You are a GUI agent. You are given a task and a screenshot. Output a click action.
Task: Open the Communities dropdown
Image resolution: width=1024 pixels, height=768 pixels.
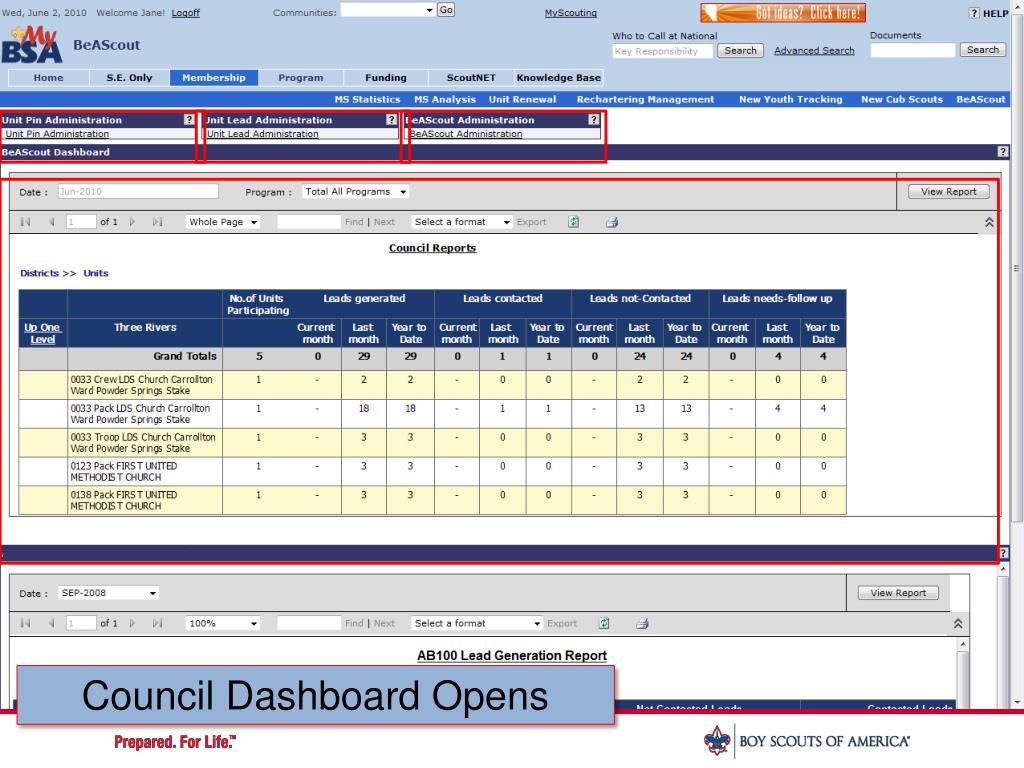[x=388, y=10]
